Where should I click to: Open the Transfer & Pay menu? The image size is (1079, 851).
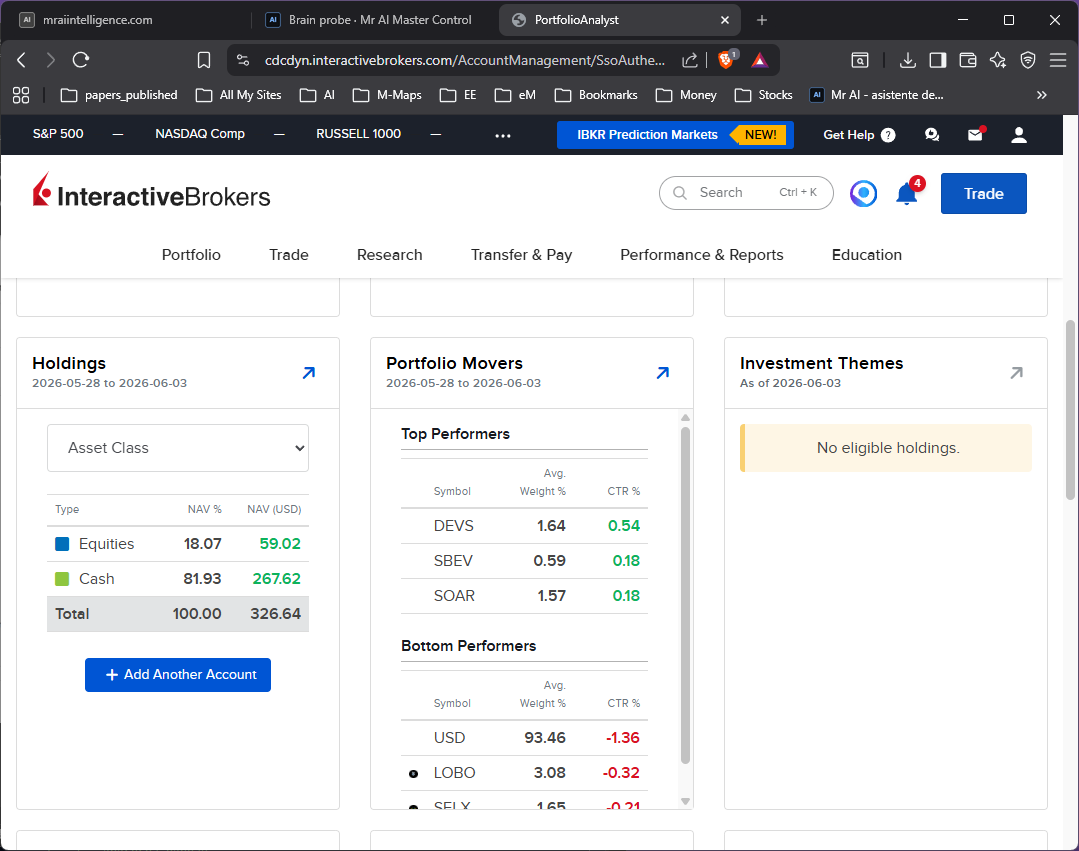click(x=522, y=255)
